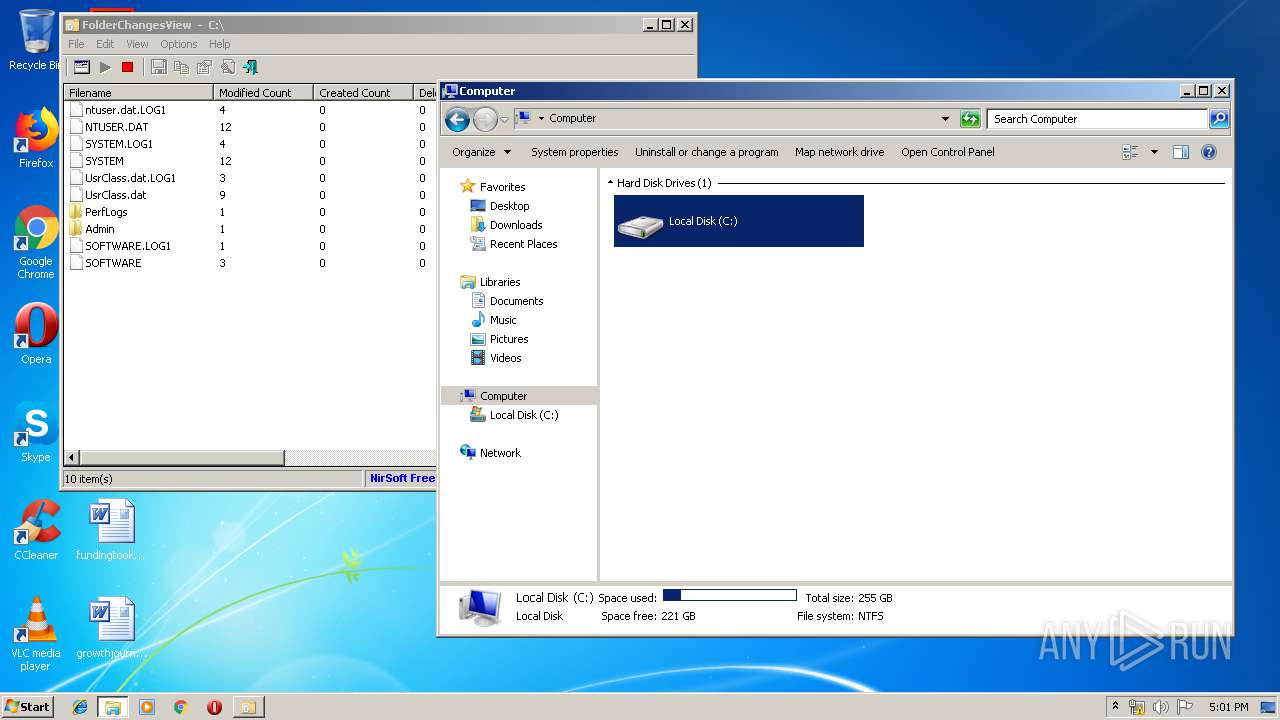
Task: Open the Start menu
Action: pyautogui.click(x=27, y=706)
